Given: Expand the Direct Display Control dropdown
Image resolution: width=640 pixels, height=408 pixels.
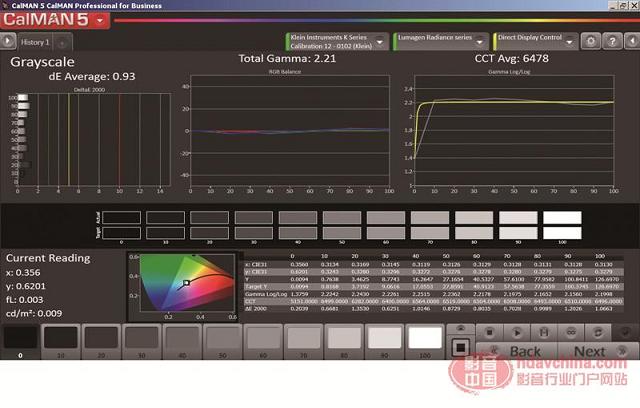Looking at the screenshot, I should tap(569, 42).
